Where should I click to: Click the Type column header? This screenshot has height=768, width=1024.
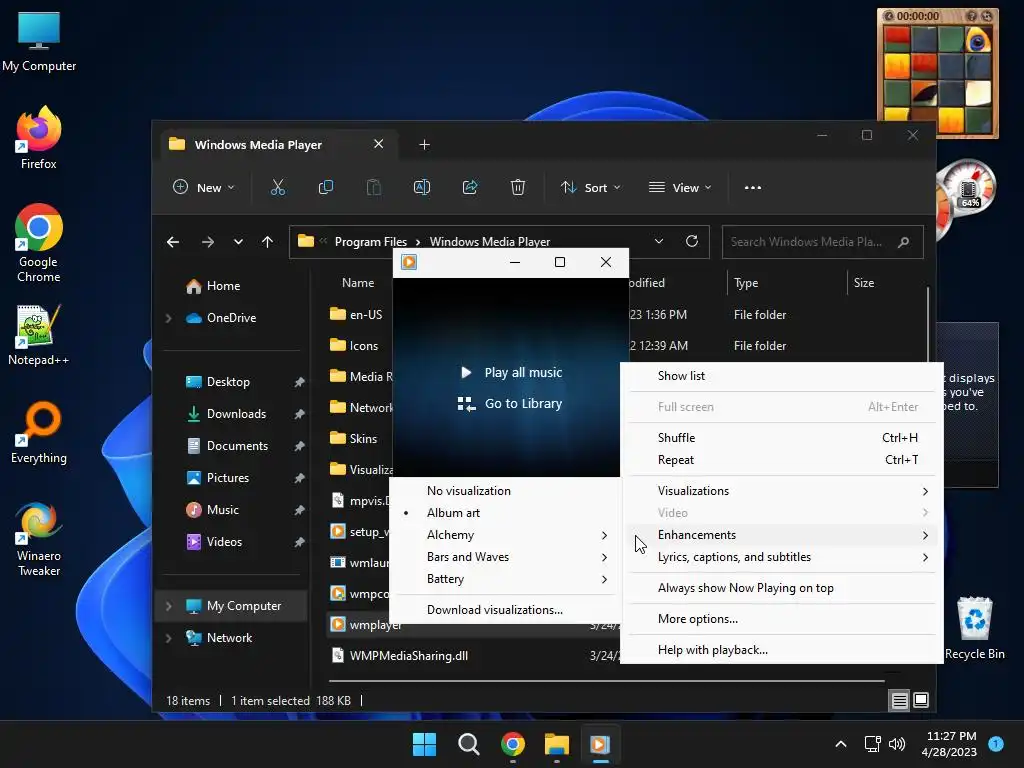click(746, 283)
